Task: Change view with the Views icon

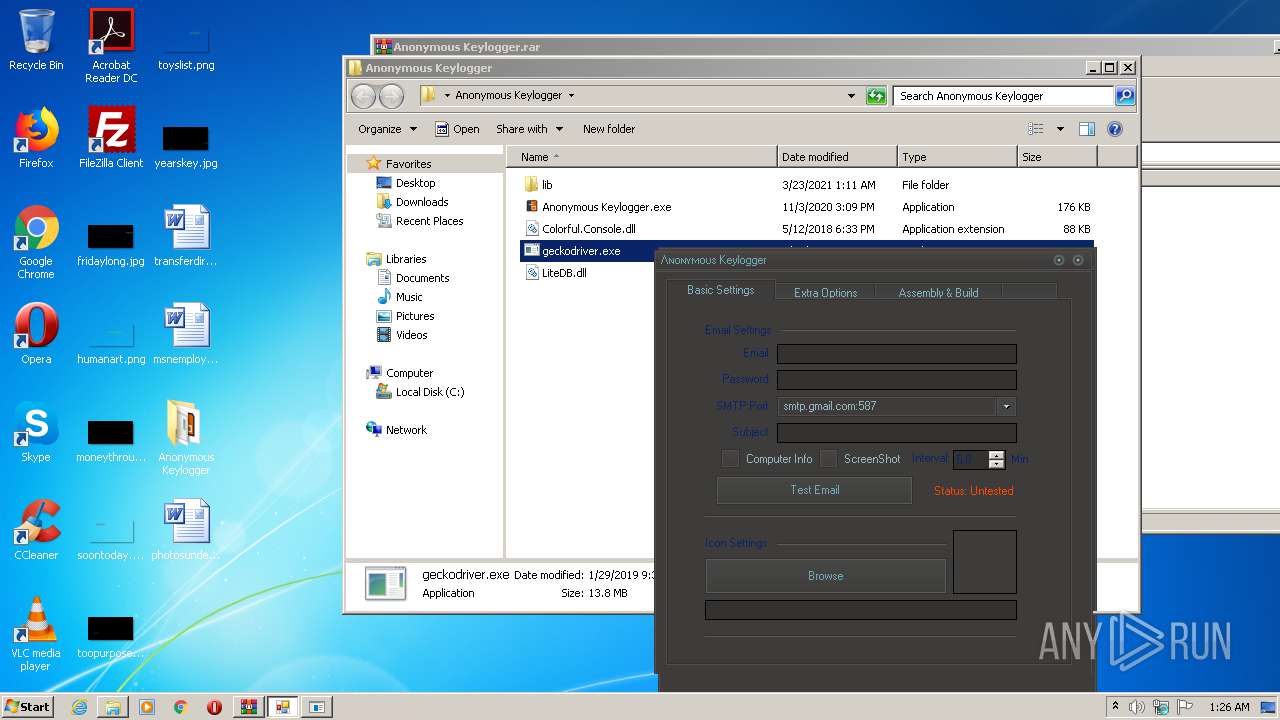Action: click(x=1036, y=129)
